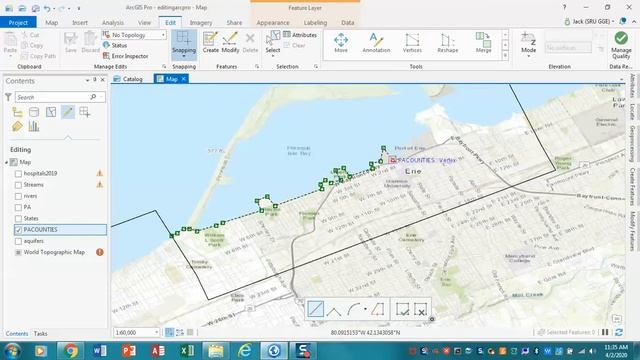Select the Annotation tool
The image size is (640, 360).
376,43
